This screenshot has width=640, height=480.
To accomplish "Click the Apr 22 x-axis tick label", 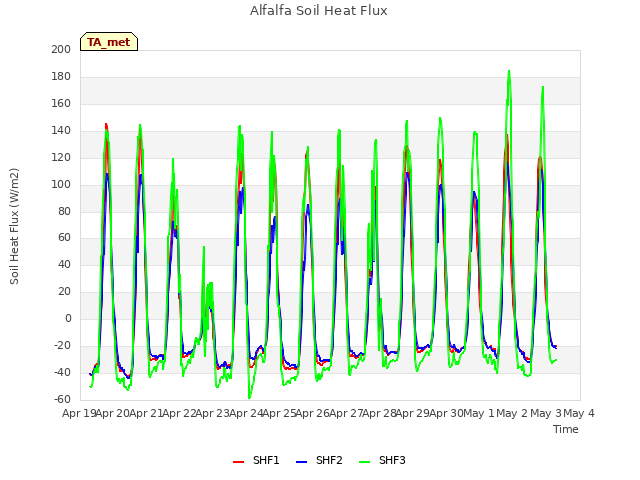I will point(180,413).
